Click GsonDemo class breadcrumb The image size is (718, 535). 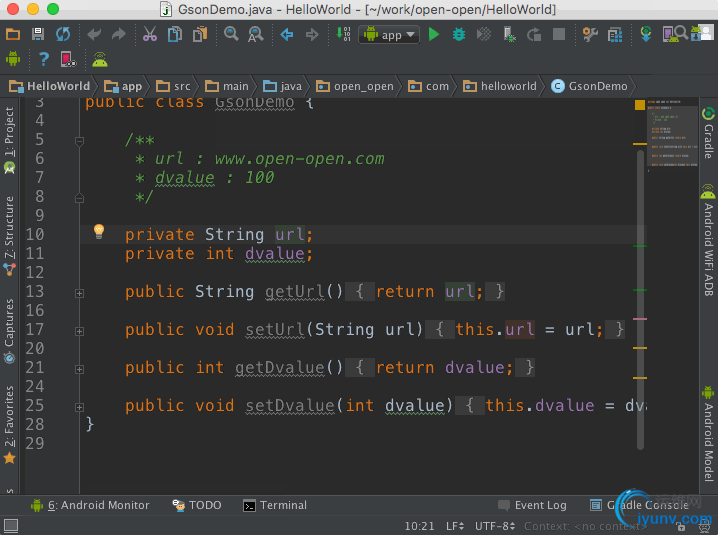click(589, 86)
